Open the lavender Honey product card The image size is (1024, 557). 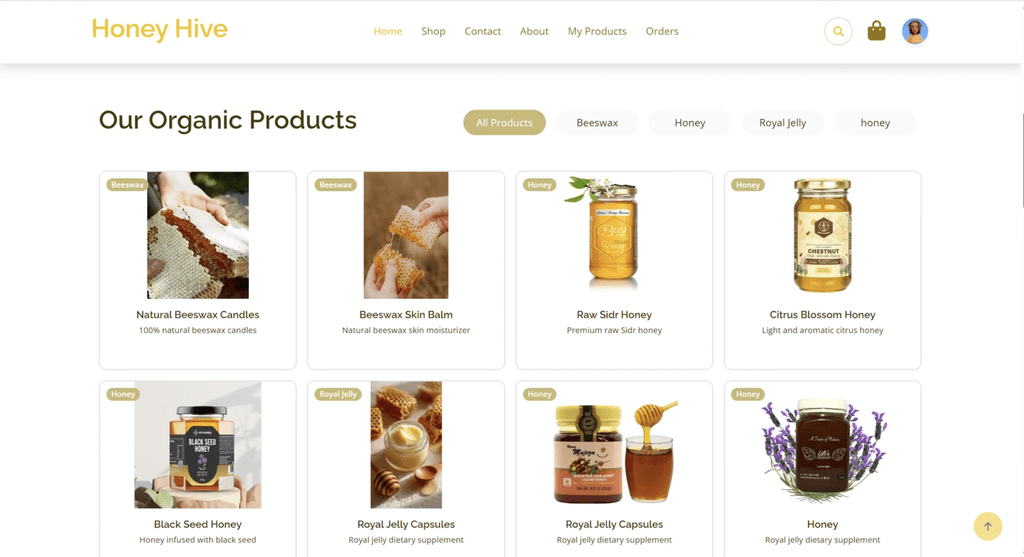(822, 468)
